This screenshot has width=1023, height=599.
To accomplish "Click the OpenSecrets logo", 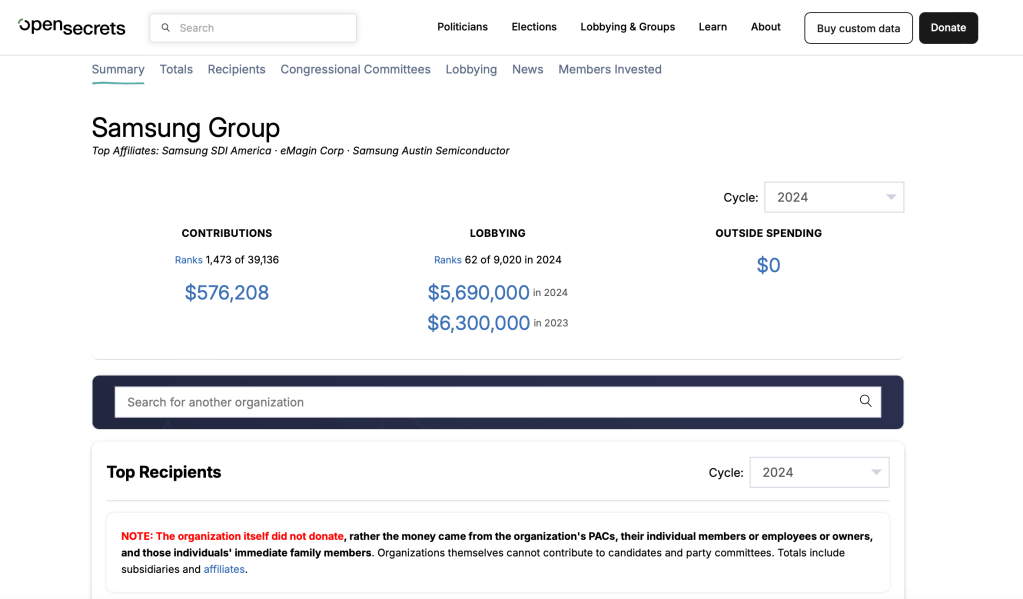I will pyautogui.click(x=72, y=27).
